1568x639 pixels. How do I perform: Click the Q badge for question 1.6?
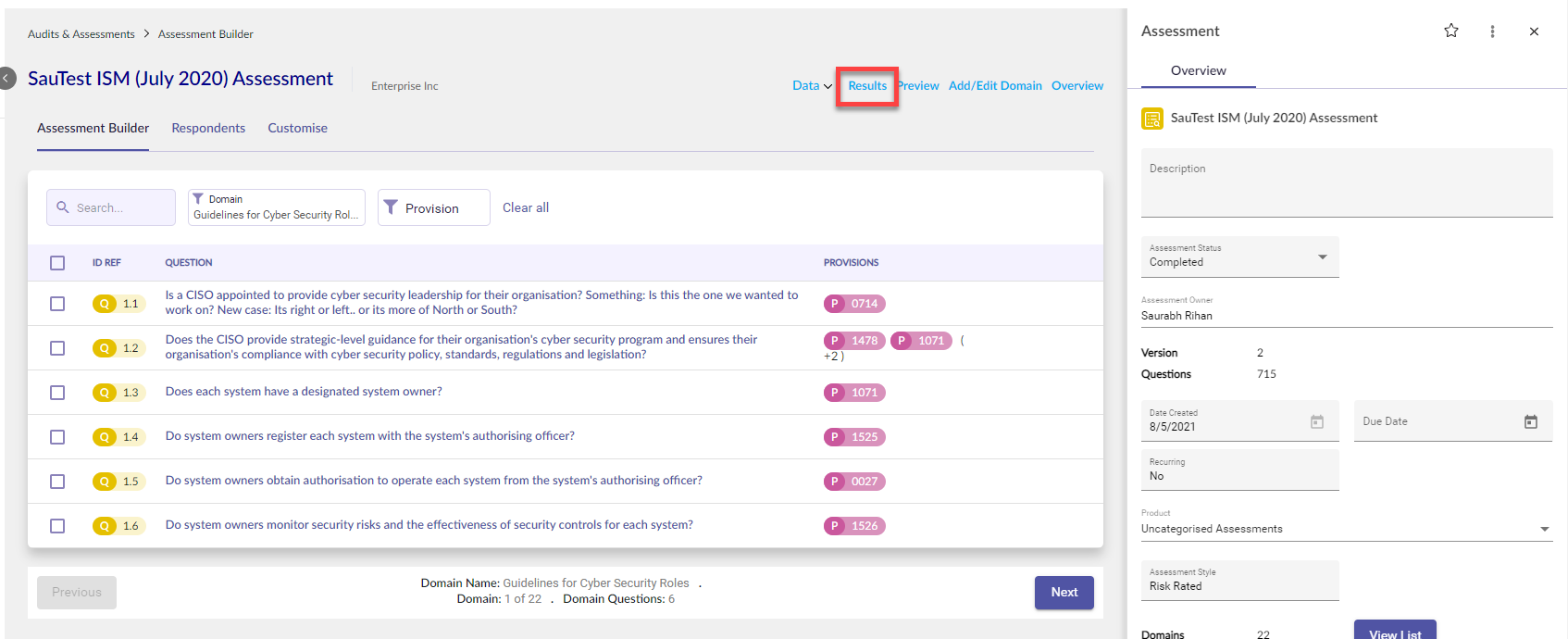click(105, 526)
